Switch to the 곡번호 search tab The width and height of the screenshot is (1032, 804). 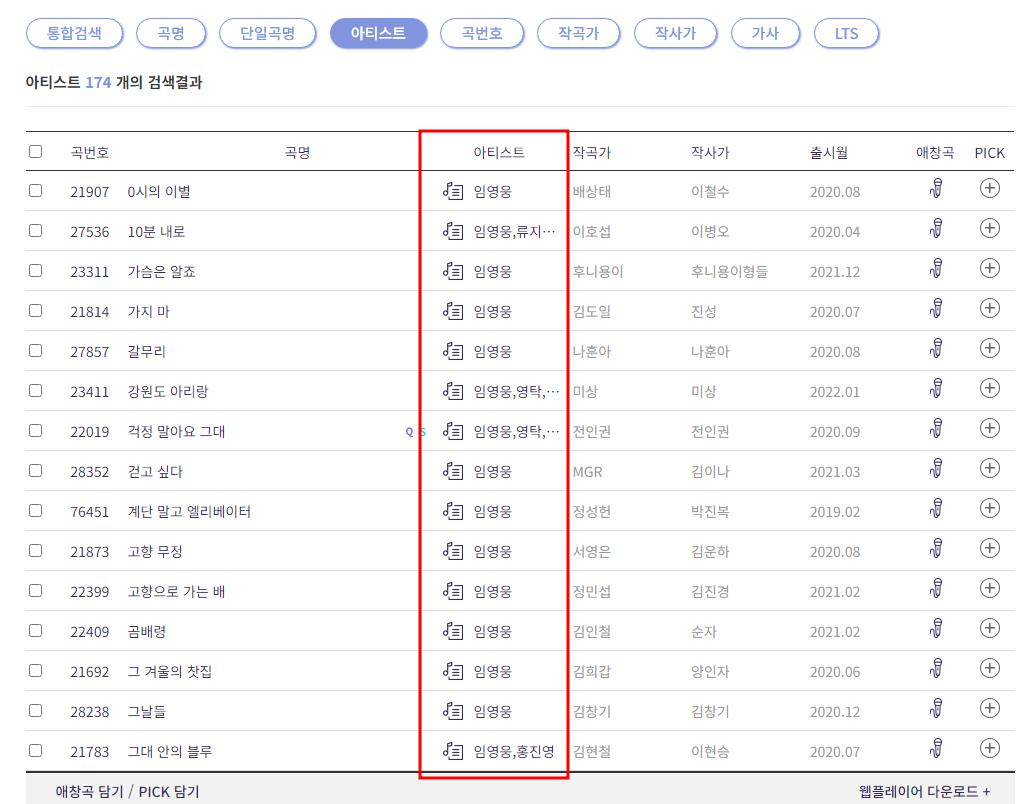pyautogui.click(x=482, y=33)
